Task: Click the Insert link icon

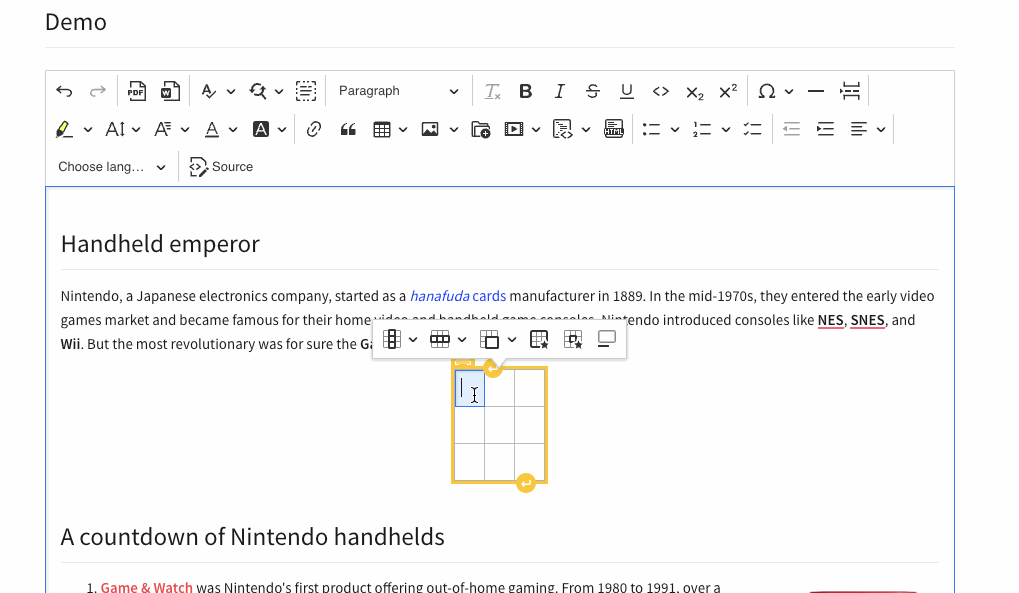Action: pyautogui.click(x=314, y=129)
